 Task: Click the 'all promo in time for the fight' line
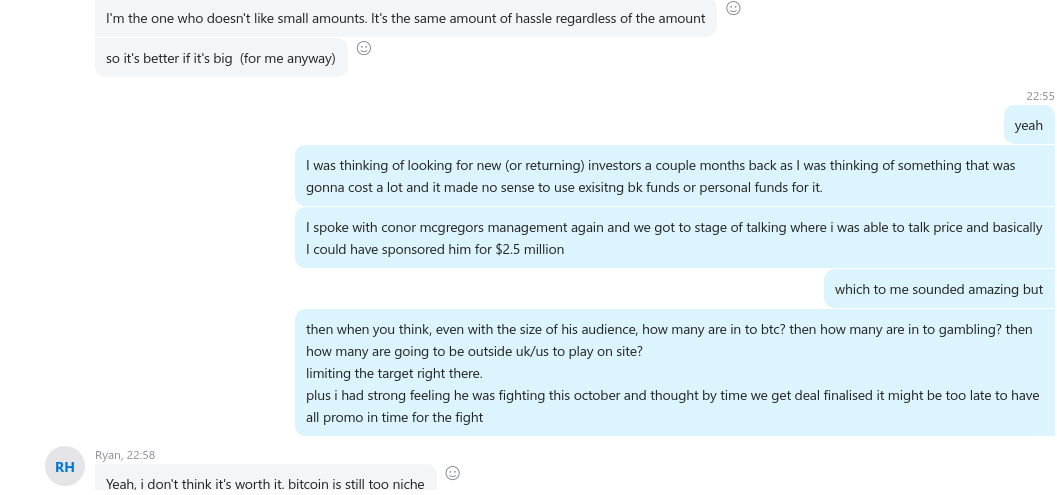[394, 417]
